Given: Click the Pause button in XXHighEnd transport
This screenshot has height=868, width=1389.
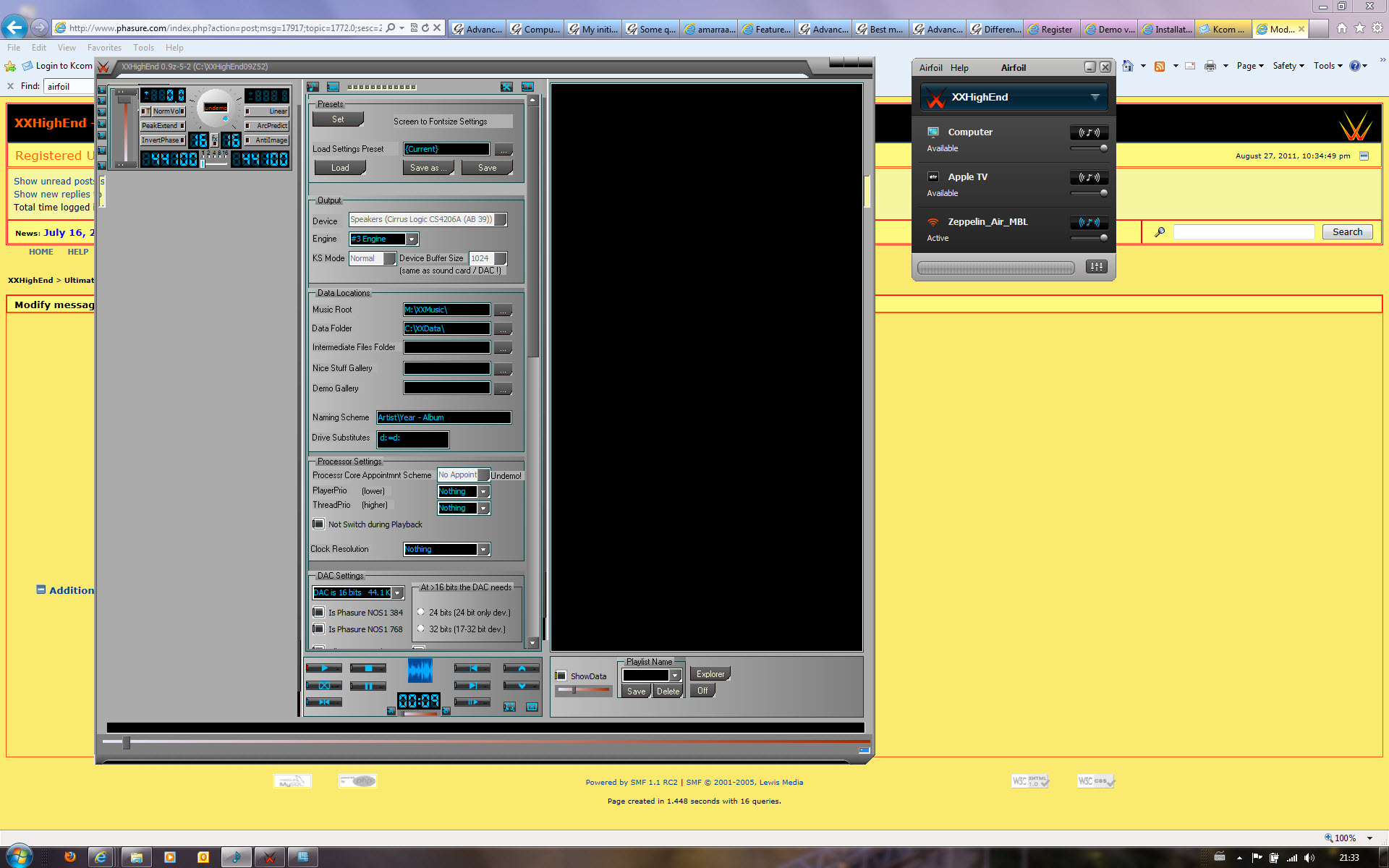Looking at the screenshot, I should click(368, 686).
